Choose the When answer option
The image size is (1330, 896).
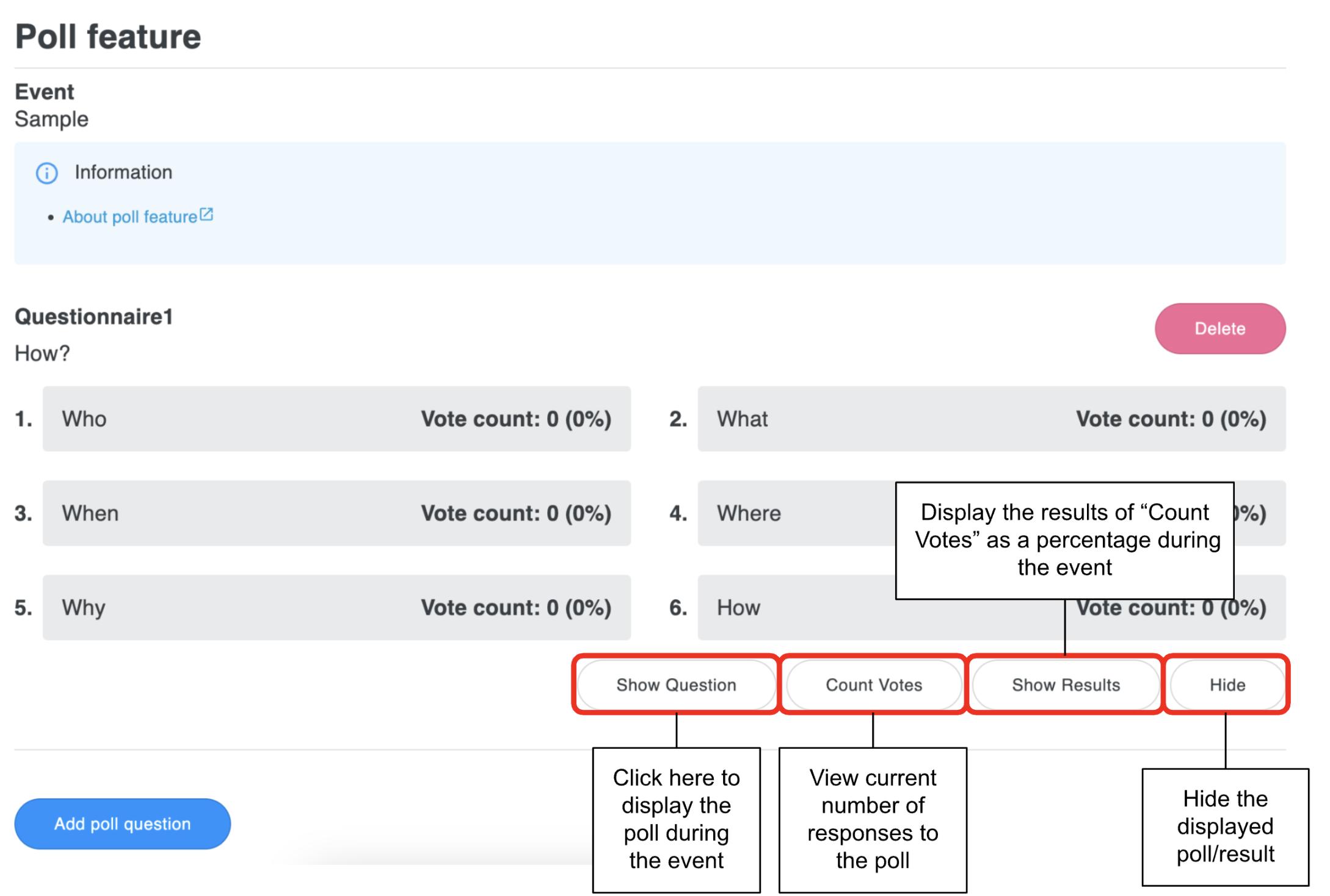pos(336,513)
